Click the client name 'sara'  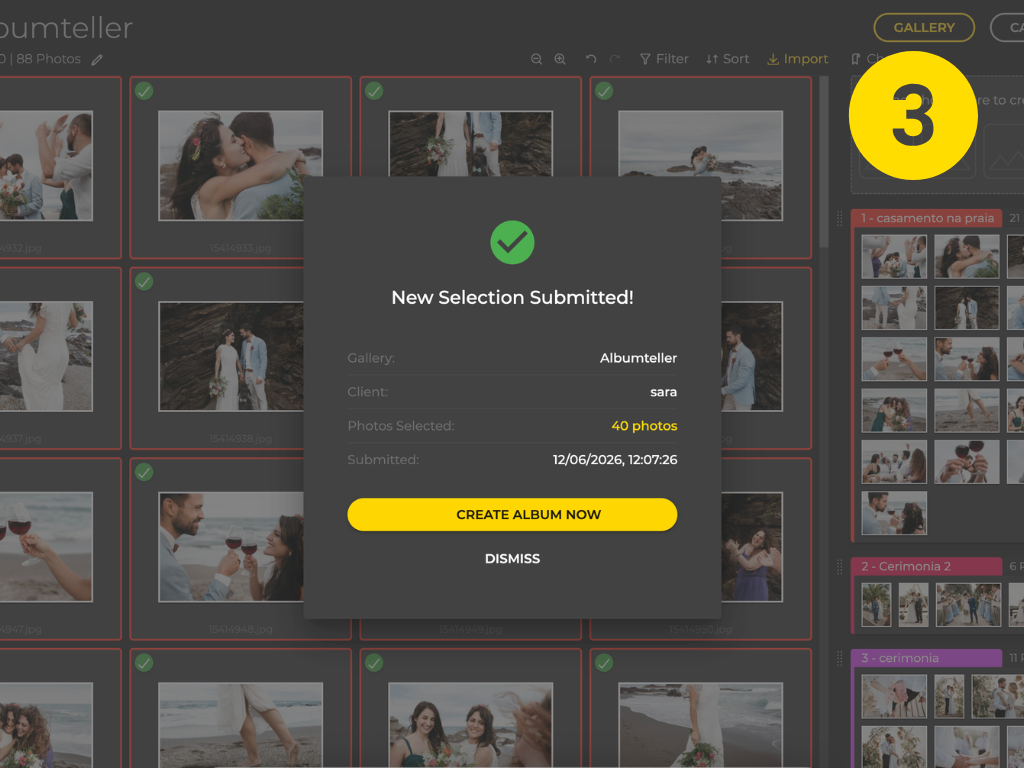tap(664, 392)
